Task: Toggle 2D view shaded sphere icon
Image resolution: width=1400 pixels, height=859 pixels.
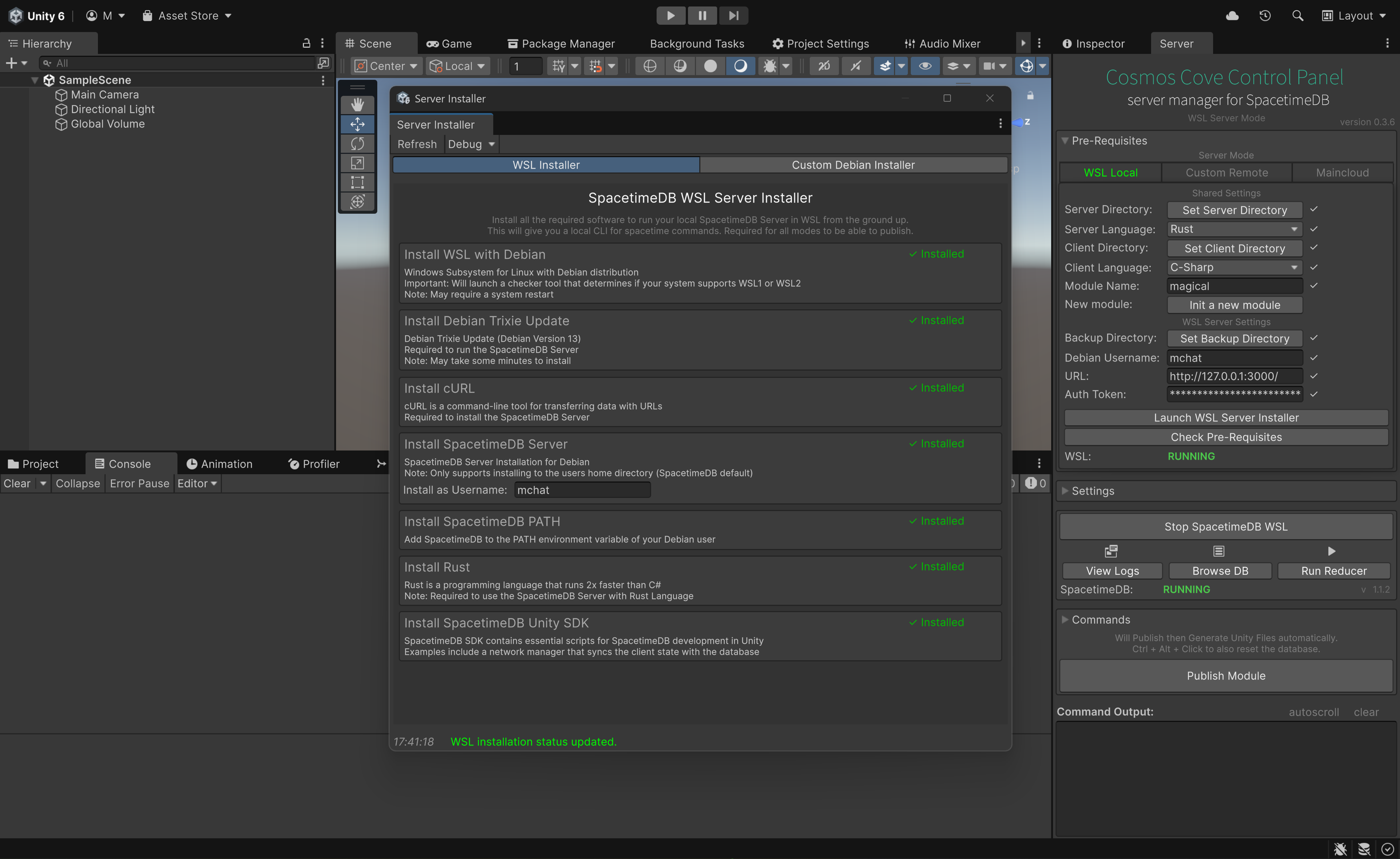Action: click(680, 66)
